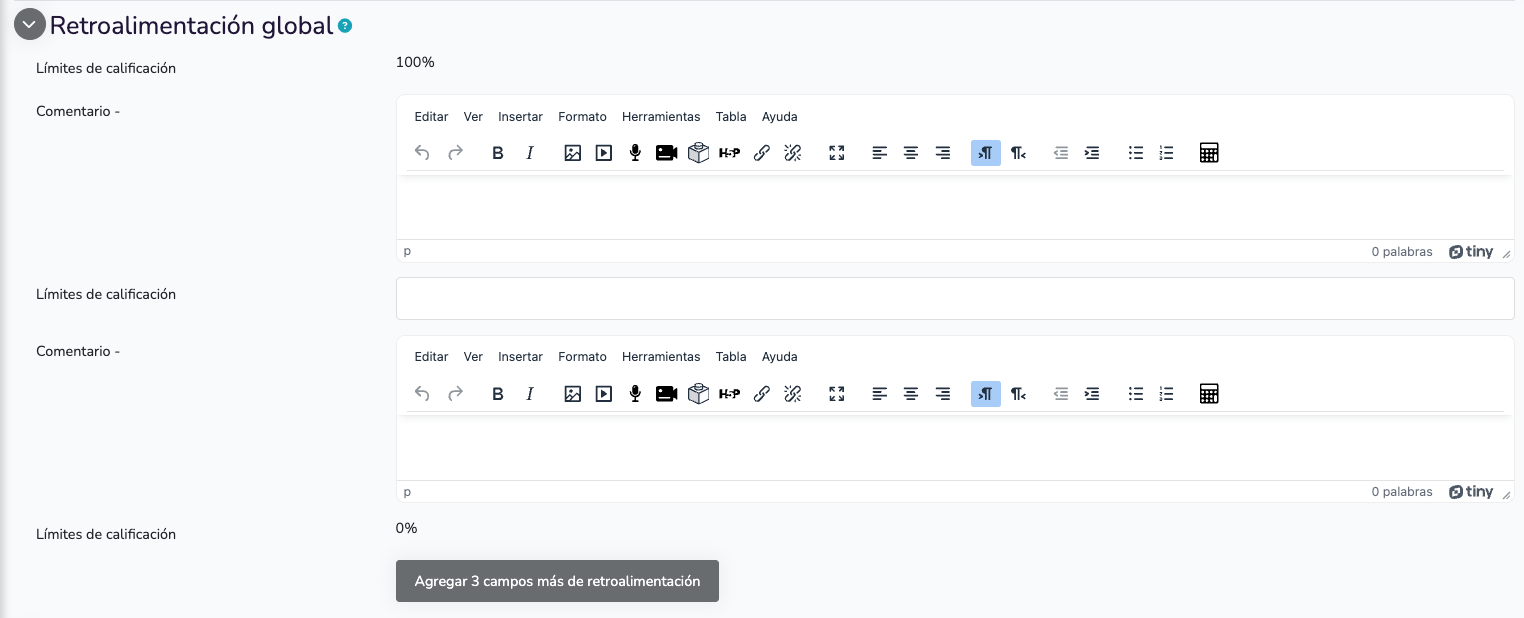The width and height of the screenshot is (1524, 618).
Task: Open Tabla menu in first comment editor
Action: point(731,117)
